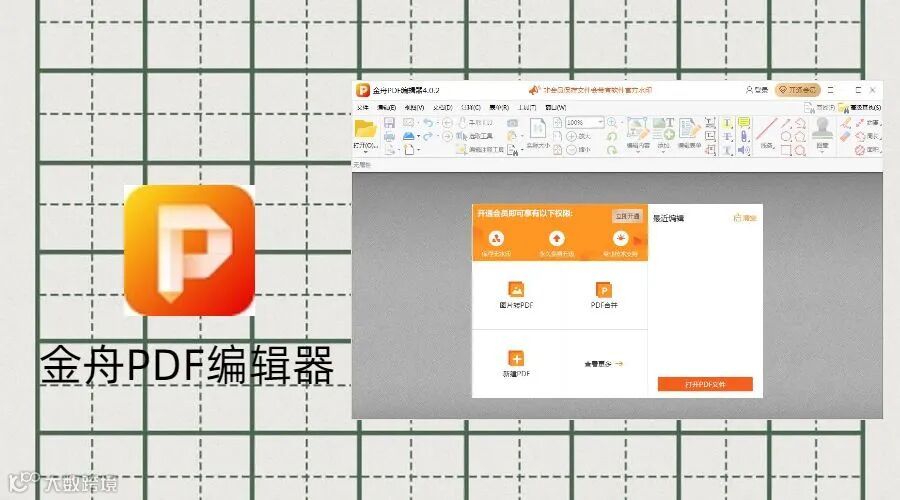Viewport: 900px width, 500px height.
Task: Click the 开通会员 membership button in title bar
Action: [x=797, y=90]
